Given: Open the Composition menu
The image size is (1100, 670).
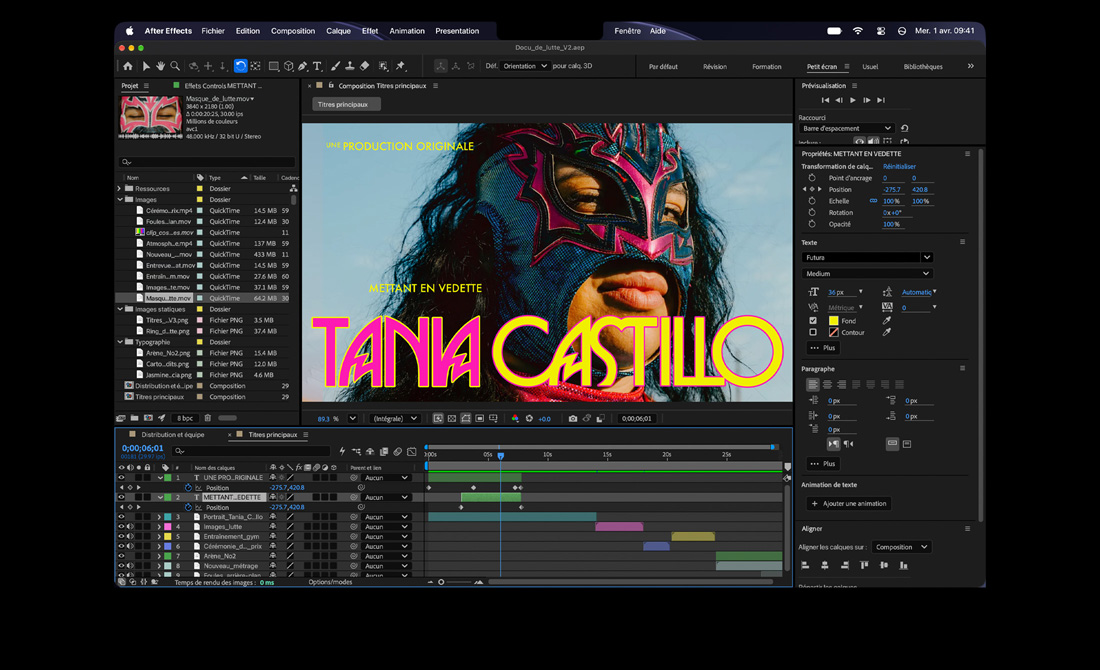Looking at the screenshot, I should coord(293,31).
